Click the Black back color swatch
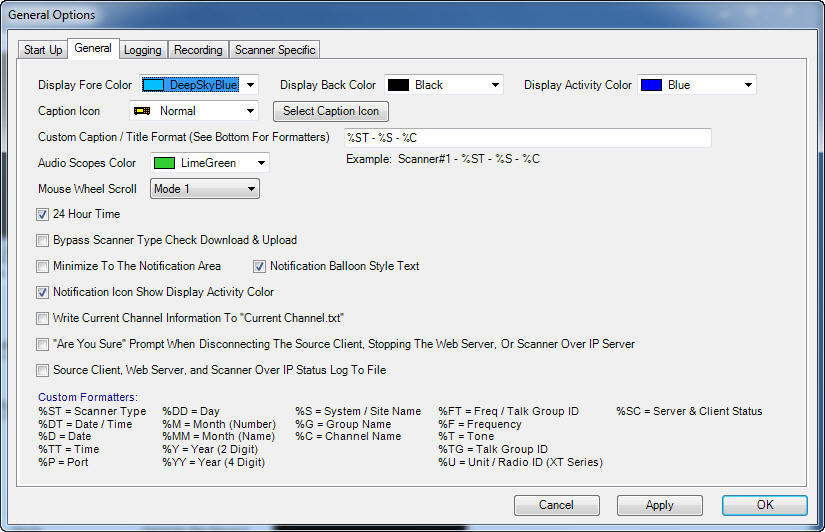This screenshot has height=532, width=825. coord(398,85)
